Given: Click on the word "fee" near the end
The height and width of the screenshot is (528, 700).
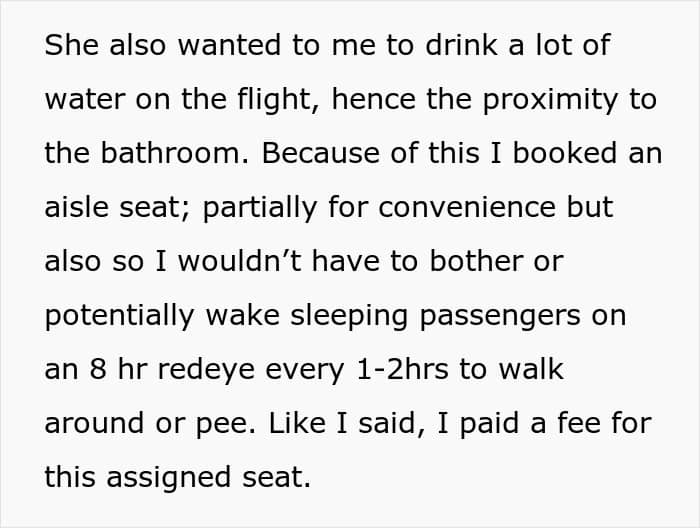Looking at the screenshot, I should coord(579,423).
